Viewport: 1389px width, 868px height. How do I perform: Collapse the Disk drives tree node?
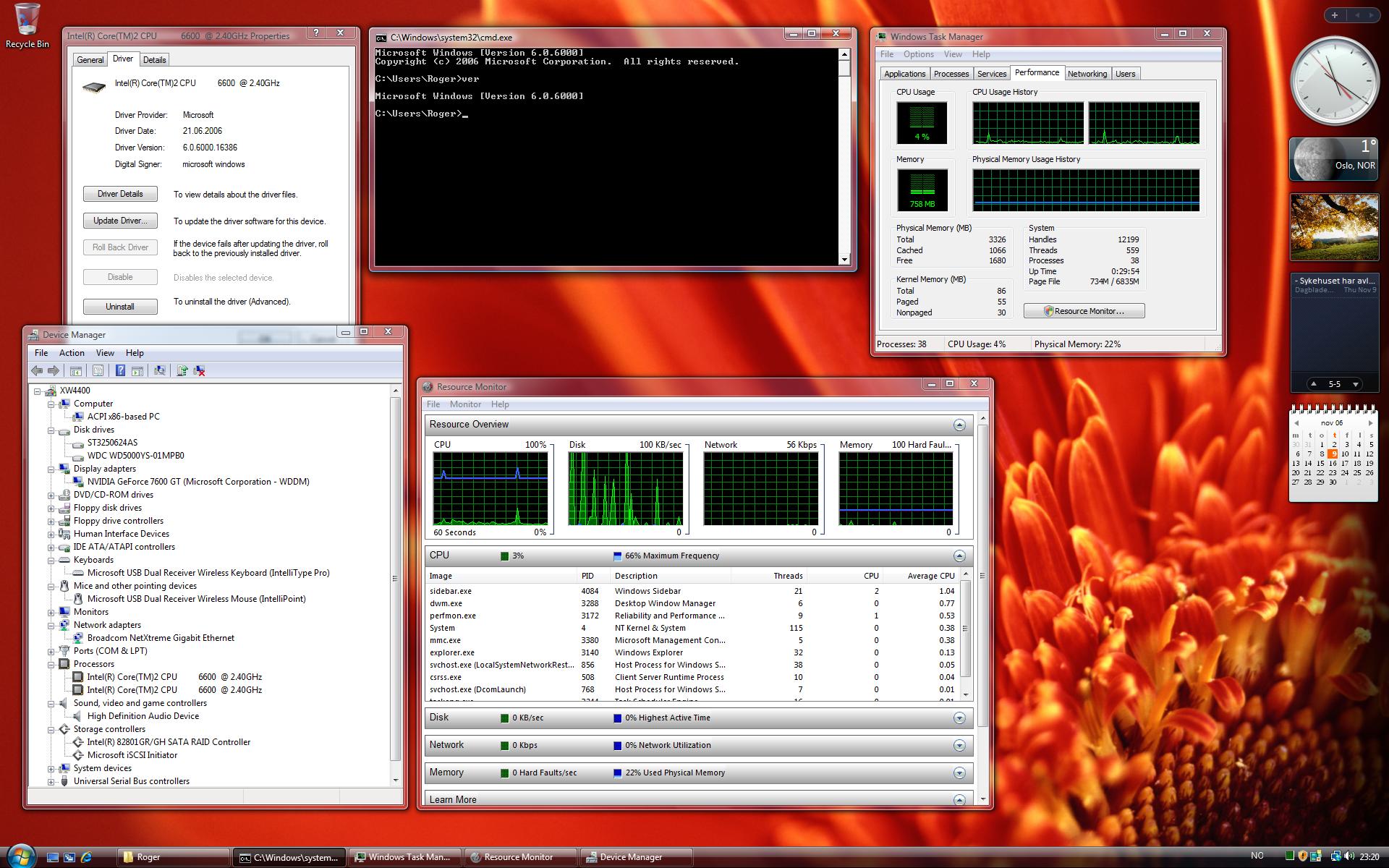pos(51,430)
